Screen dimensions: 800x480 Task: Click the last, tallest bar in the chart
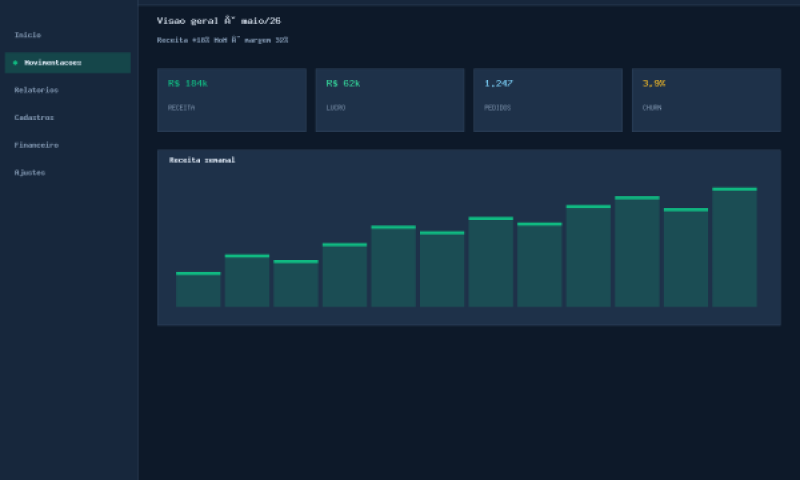[734, 247]
